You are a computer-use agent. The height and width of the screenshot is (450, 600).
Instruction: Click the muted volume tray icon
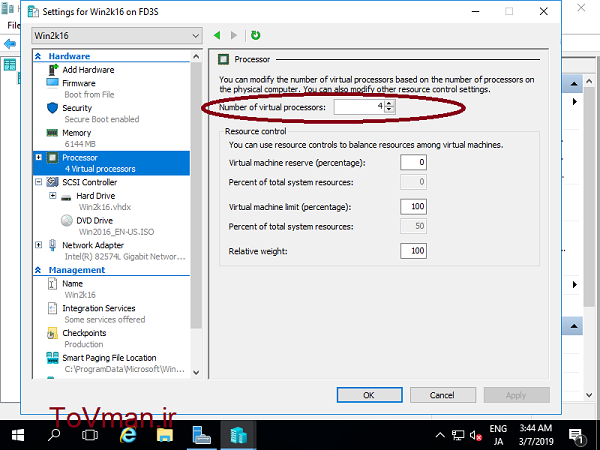tap(476, 435)
